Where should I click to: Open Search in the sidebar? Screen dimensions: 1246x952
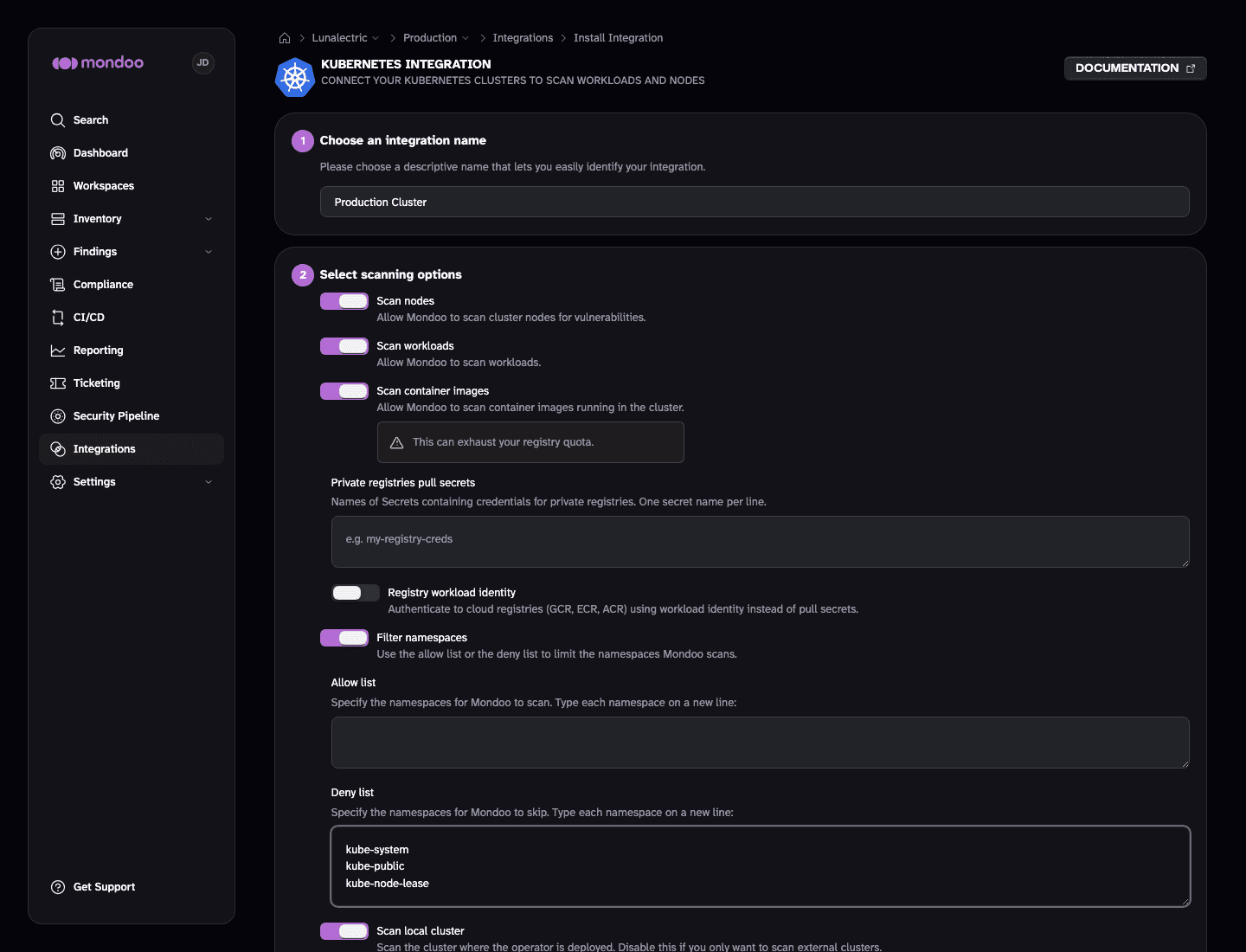[132, 120]
